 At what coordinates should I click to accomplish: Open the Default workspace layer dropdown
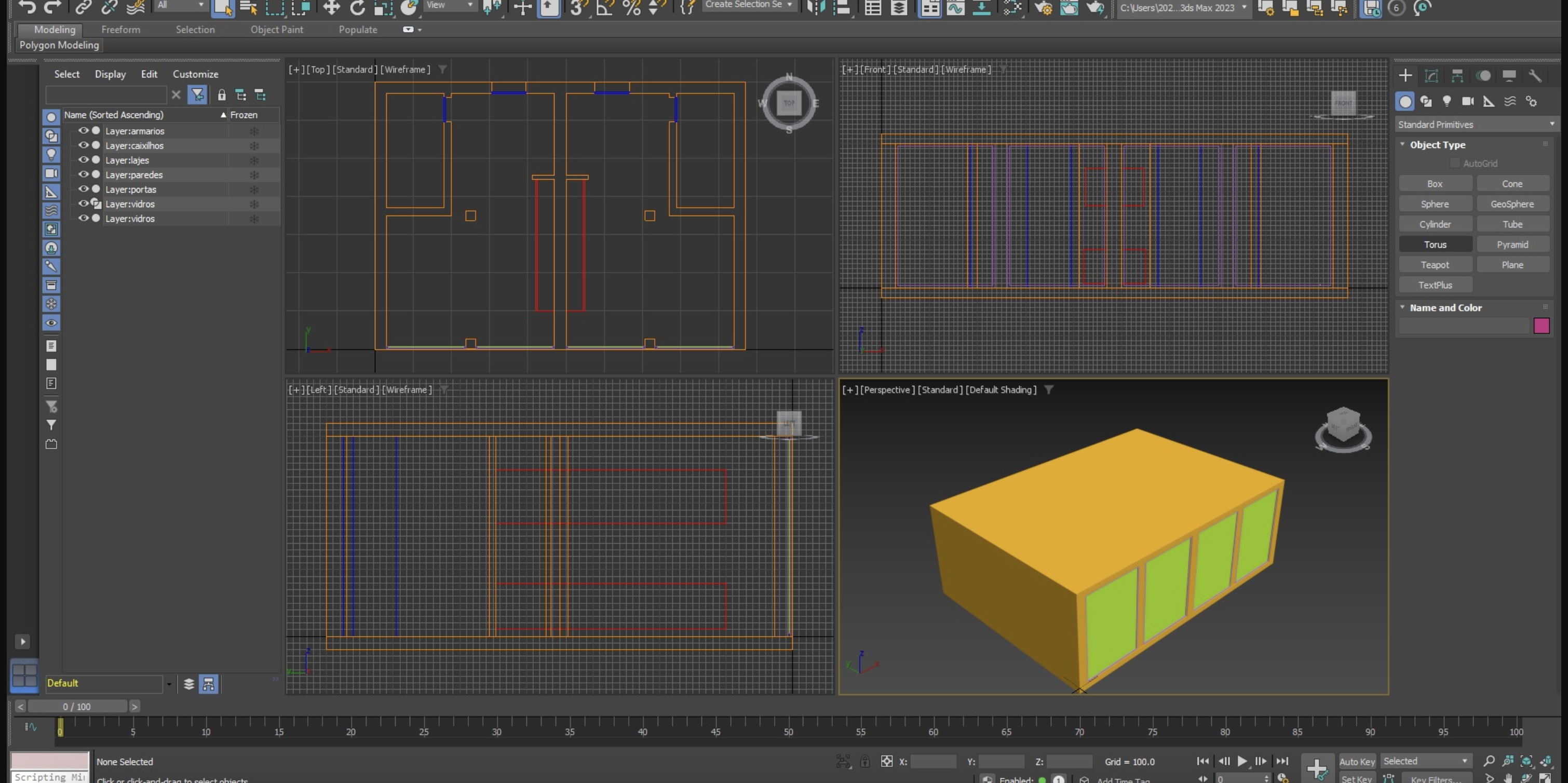(169, 684)
